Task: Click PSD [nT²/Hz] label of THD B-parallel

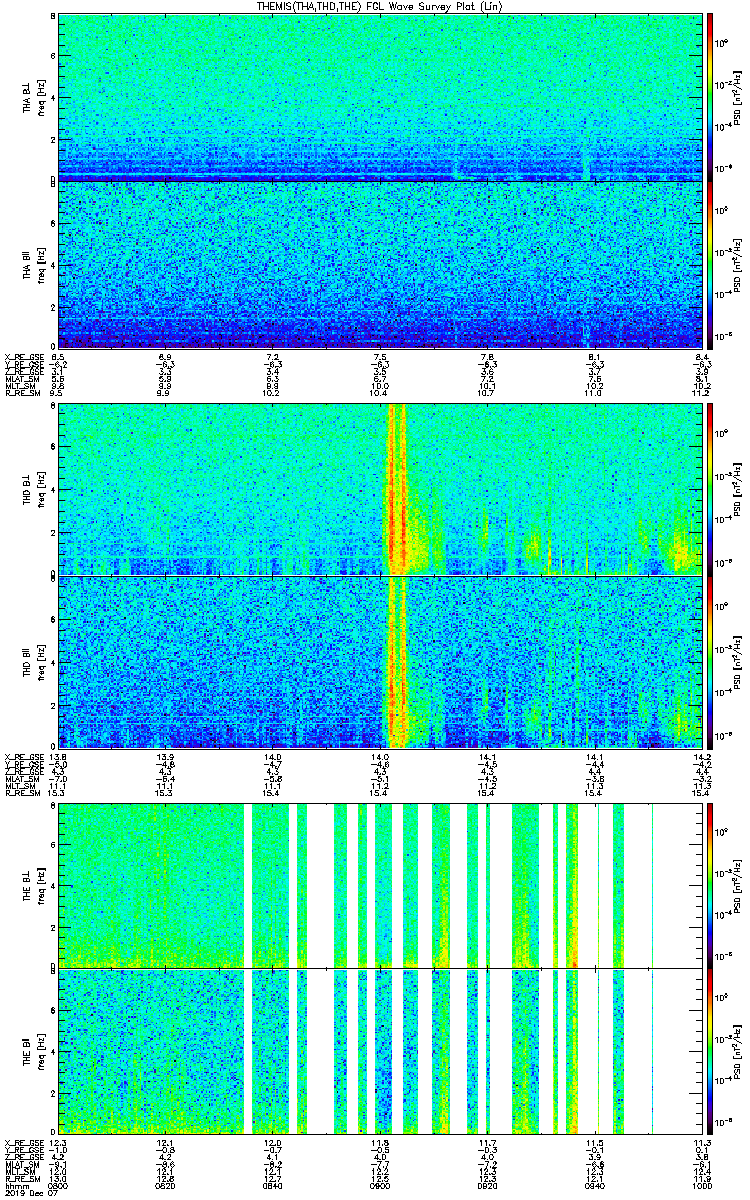Action: click(736, 661)
